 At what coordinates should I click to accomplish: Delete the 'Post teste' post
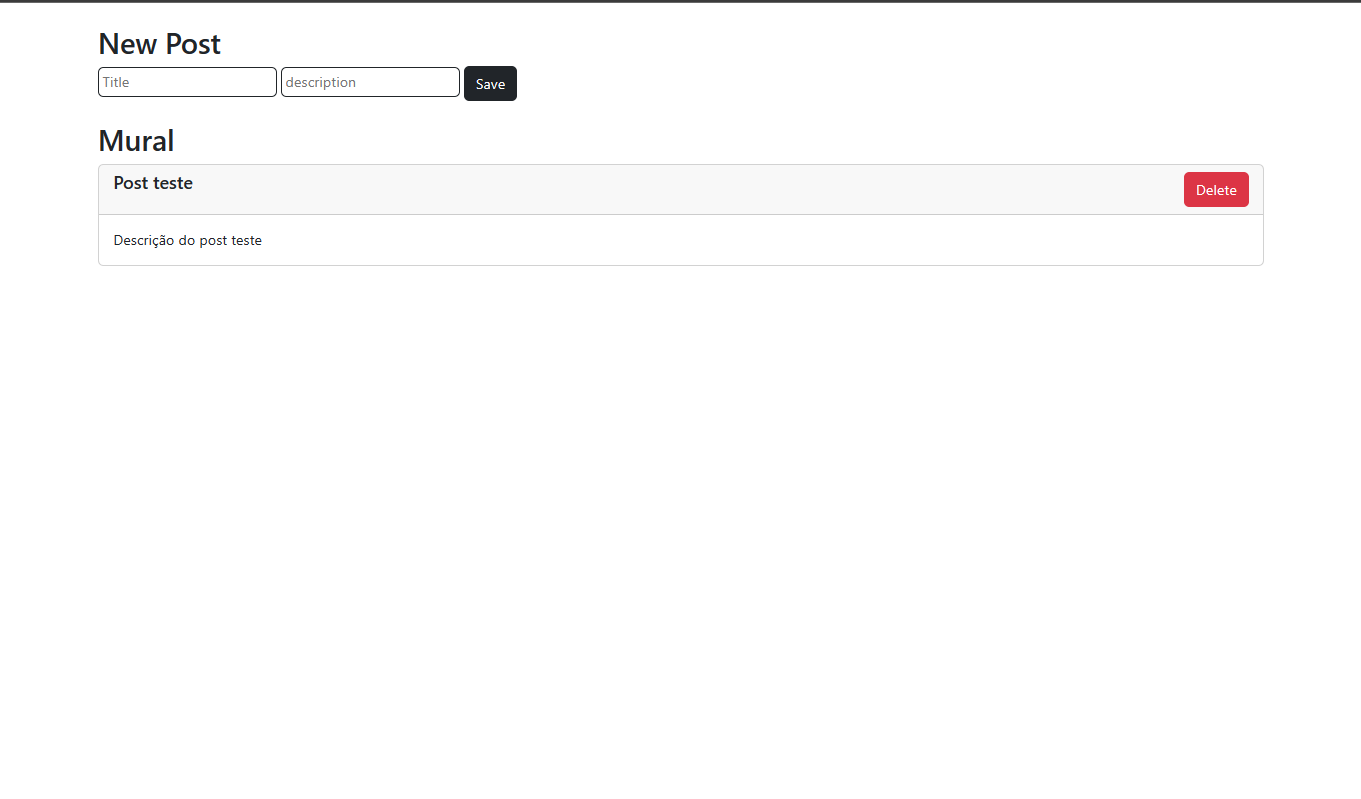pos(1215,190)
